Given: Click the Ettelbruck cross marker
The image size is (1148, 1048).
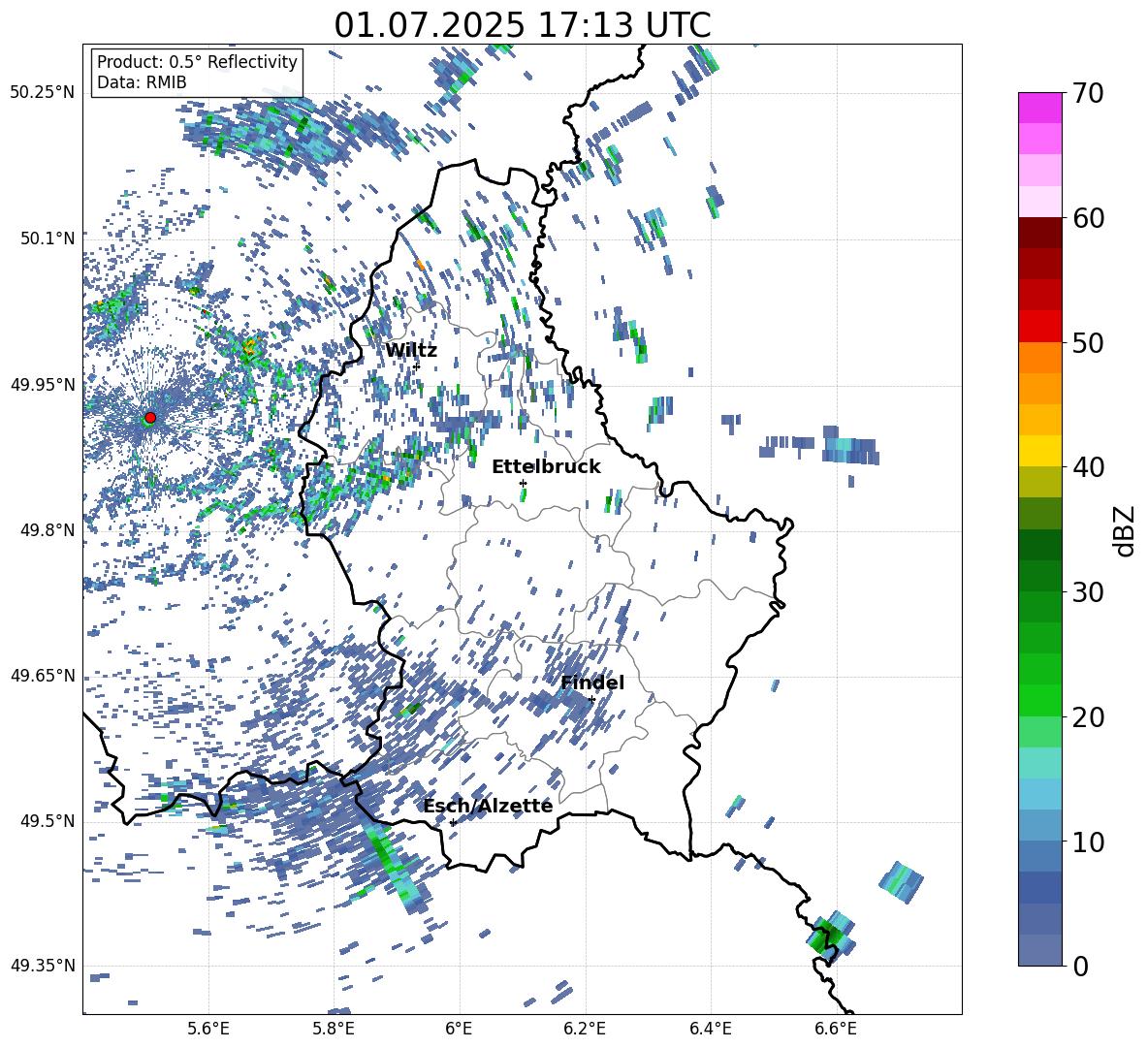Looking at the screenshot, I should (523, 483).
